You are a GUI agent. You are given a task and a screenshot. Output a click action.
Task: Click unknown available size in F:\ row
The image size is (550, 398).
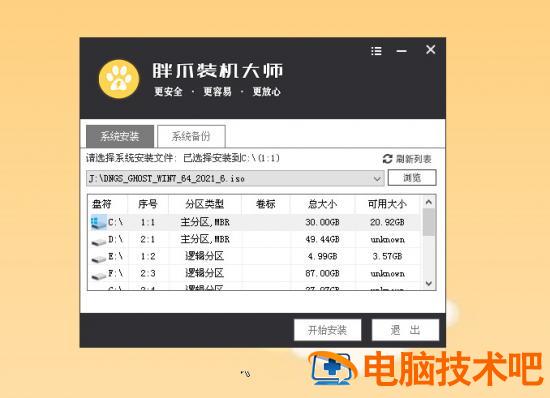(x=388, y=274)
